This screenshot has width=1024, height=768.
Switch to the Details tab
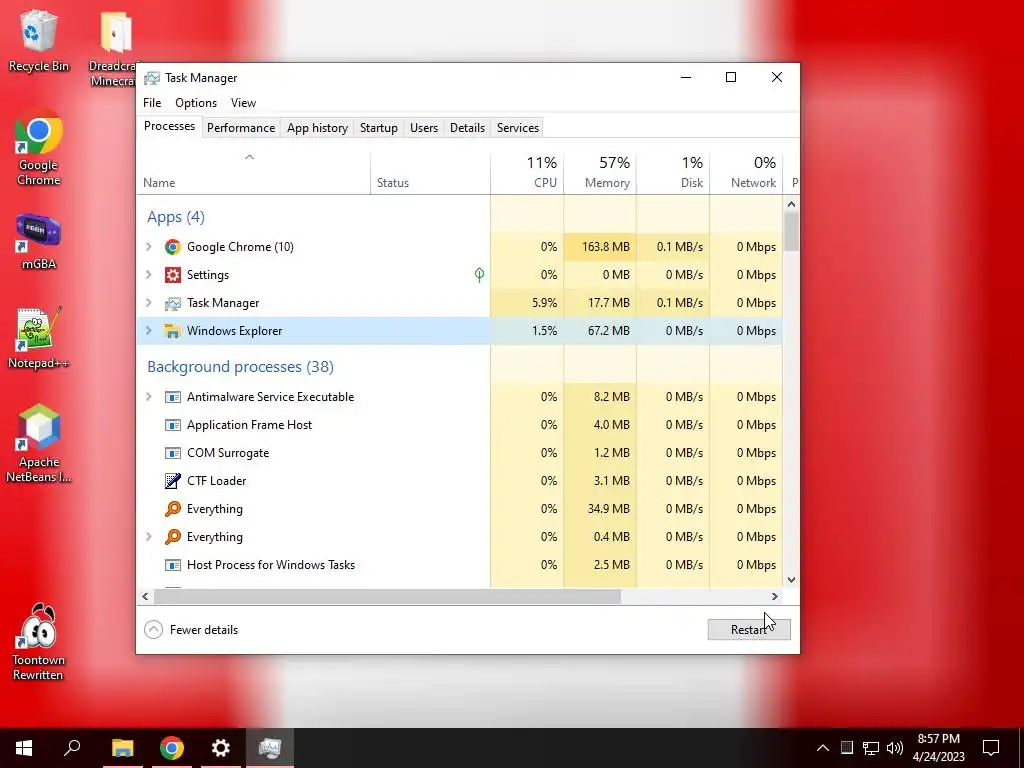(468, 128)
